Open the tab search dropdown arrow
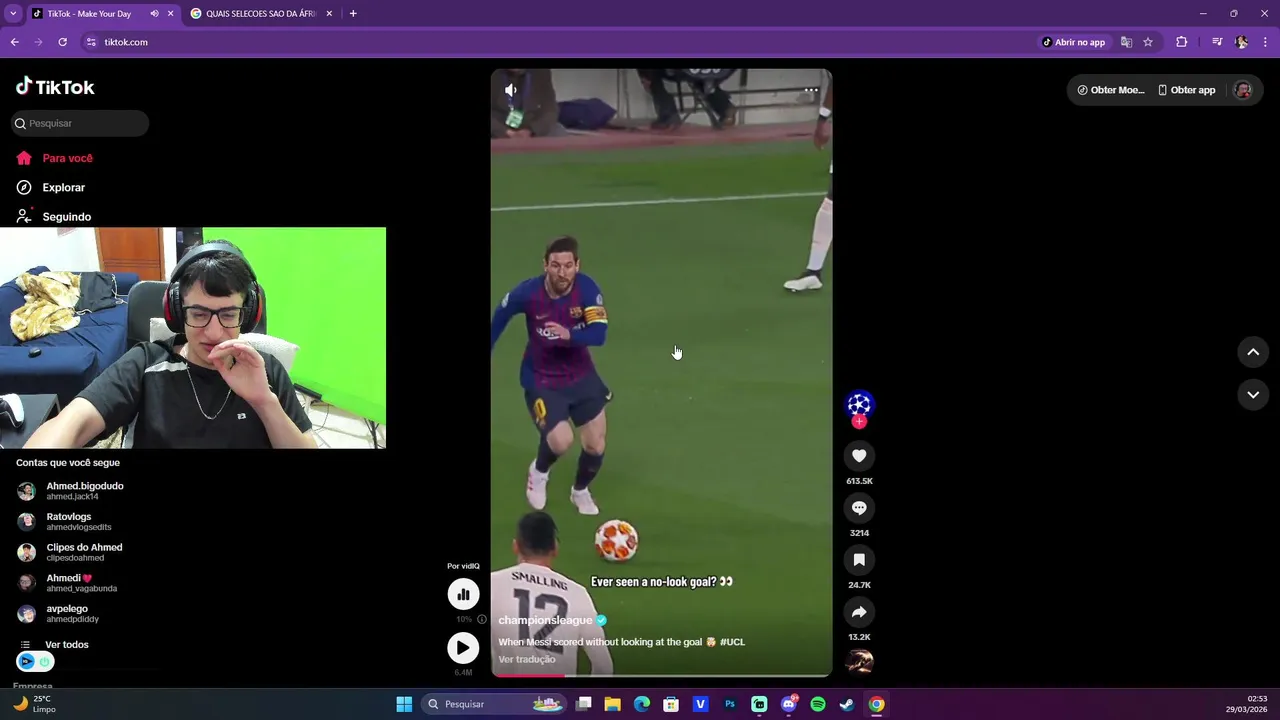Viewport: 1280px width, 720px height. click(x=13, y=14)
